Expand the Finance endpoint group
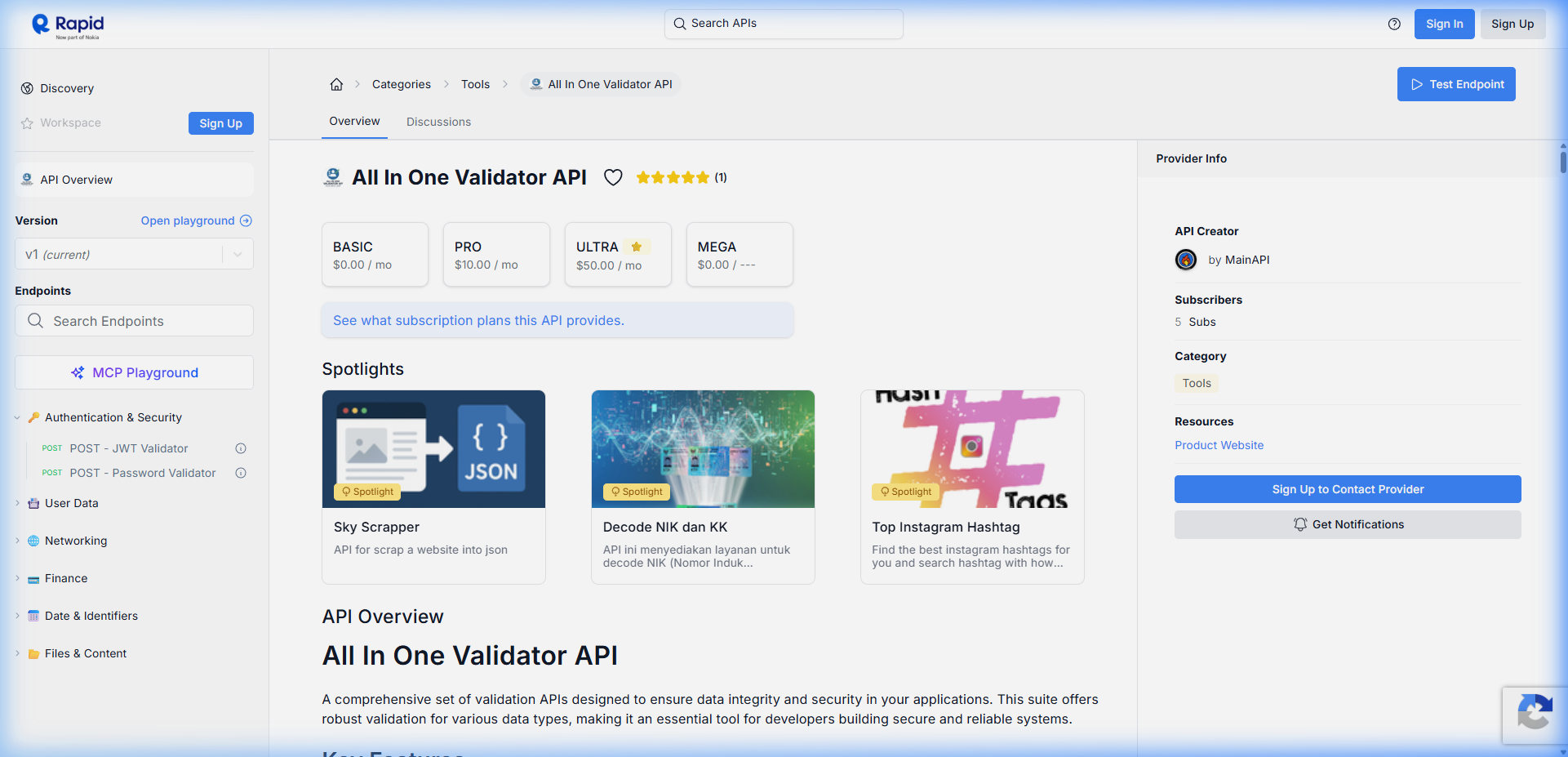 point(17,578)
